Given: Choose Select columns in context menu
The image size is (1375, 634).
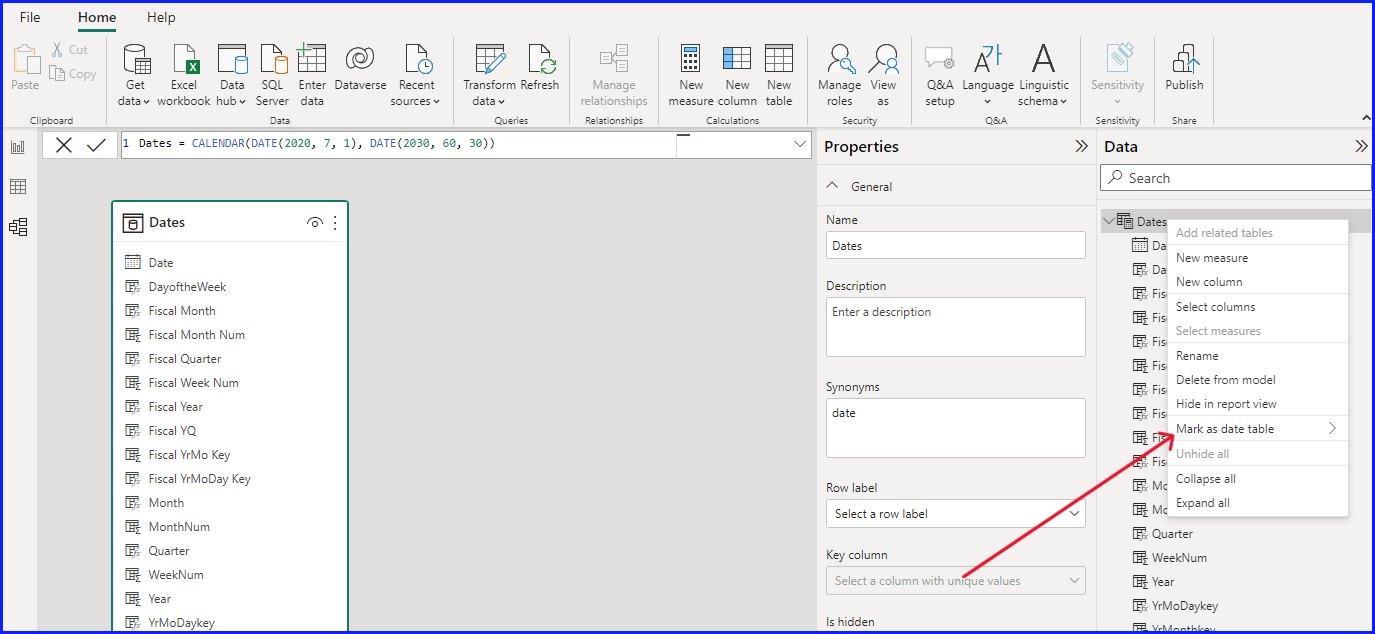Looking at the screenshot, I should click(1257, 307).
